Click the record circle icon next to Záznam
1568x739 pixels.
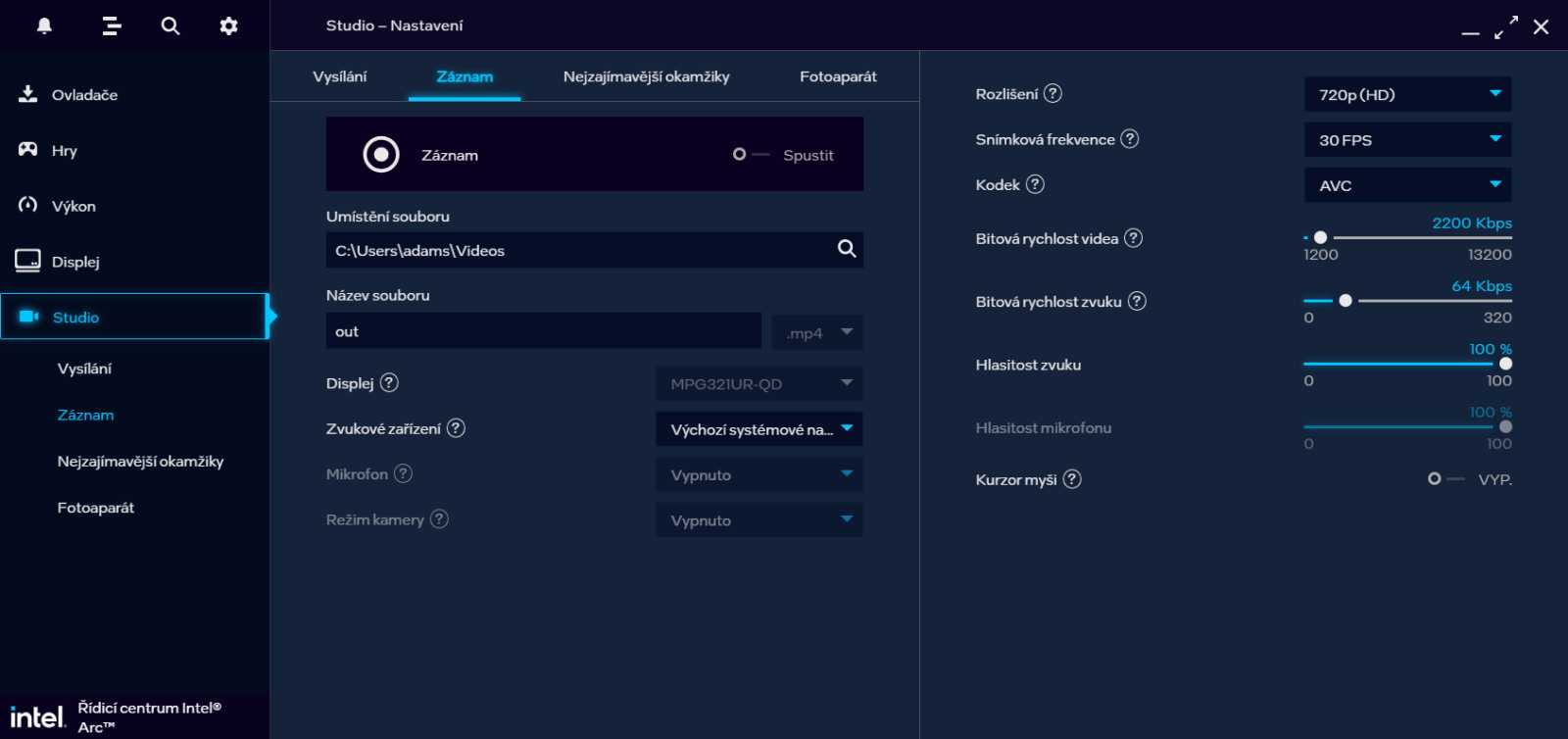[x=381, y=155]
